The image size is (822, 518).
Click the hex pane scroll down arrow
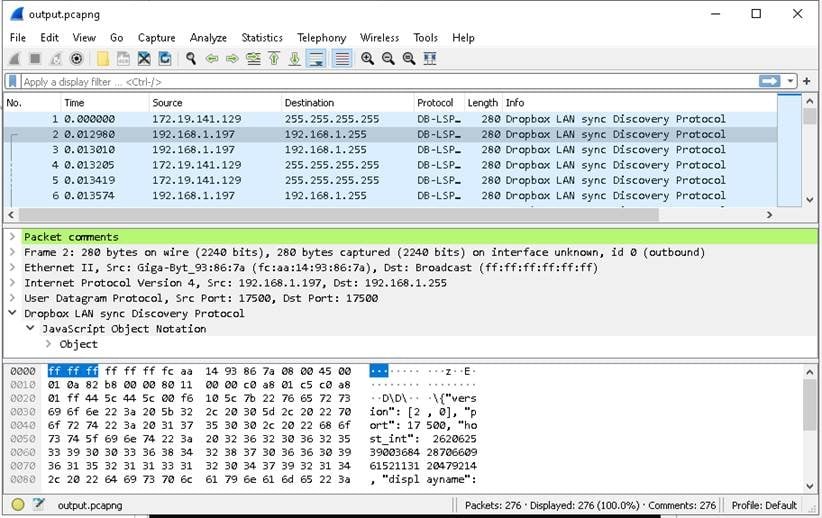point(809,486)
